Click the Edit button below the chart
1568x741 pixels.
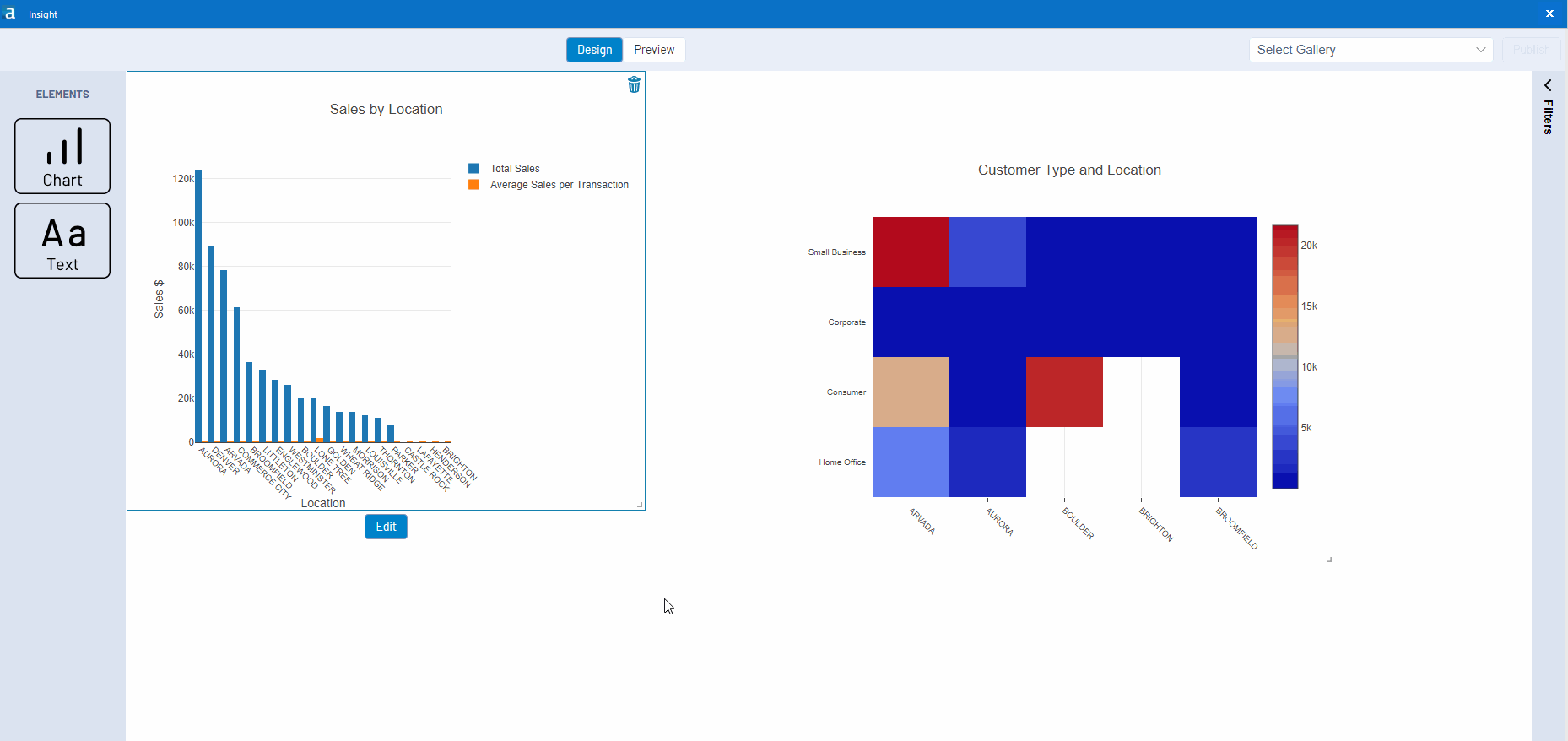pyautogui.click(x=386, y=527)
